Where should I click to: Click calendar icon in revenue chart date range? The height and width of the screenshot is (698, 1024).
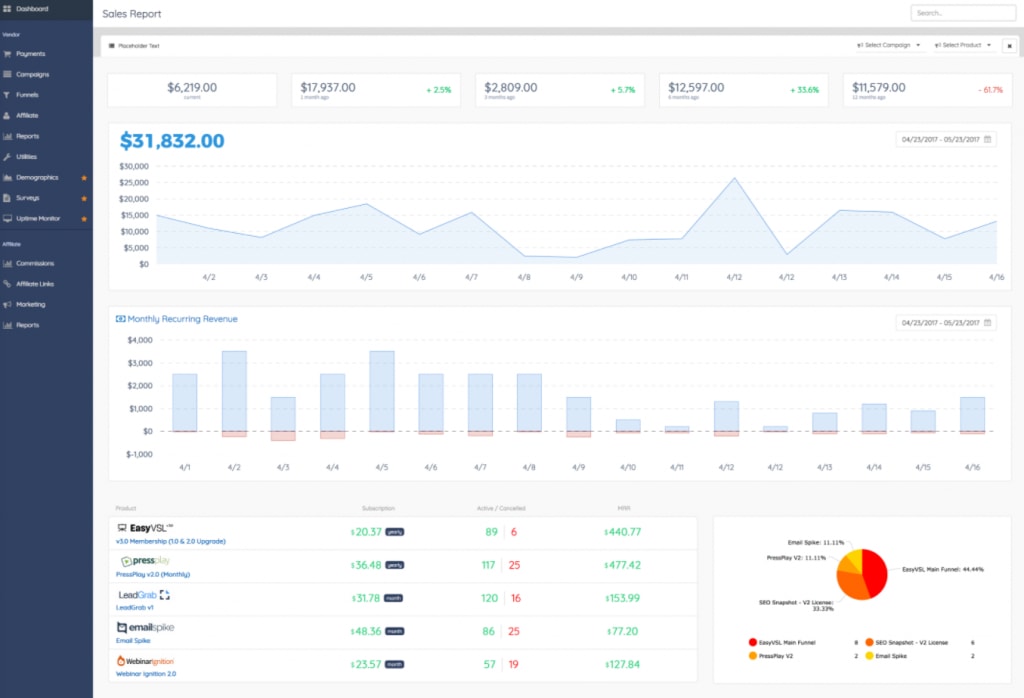[x=987, y=140]
